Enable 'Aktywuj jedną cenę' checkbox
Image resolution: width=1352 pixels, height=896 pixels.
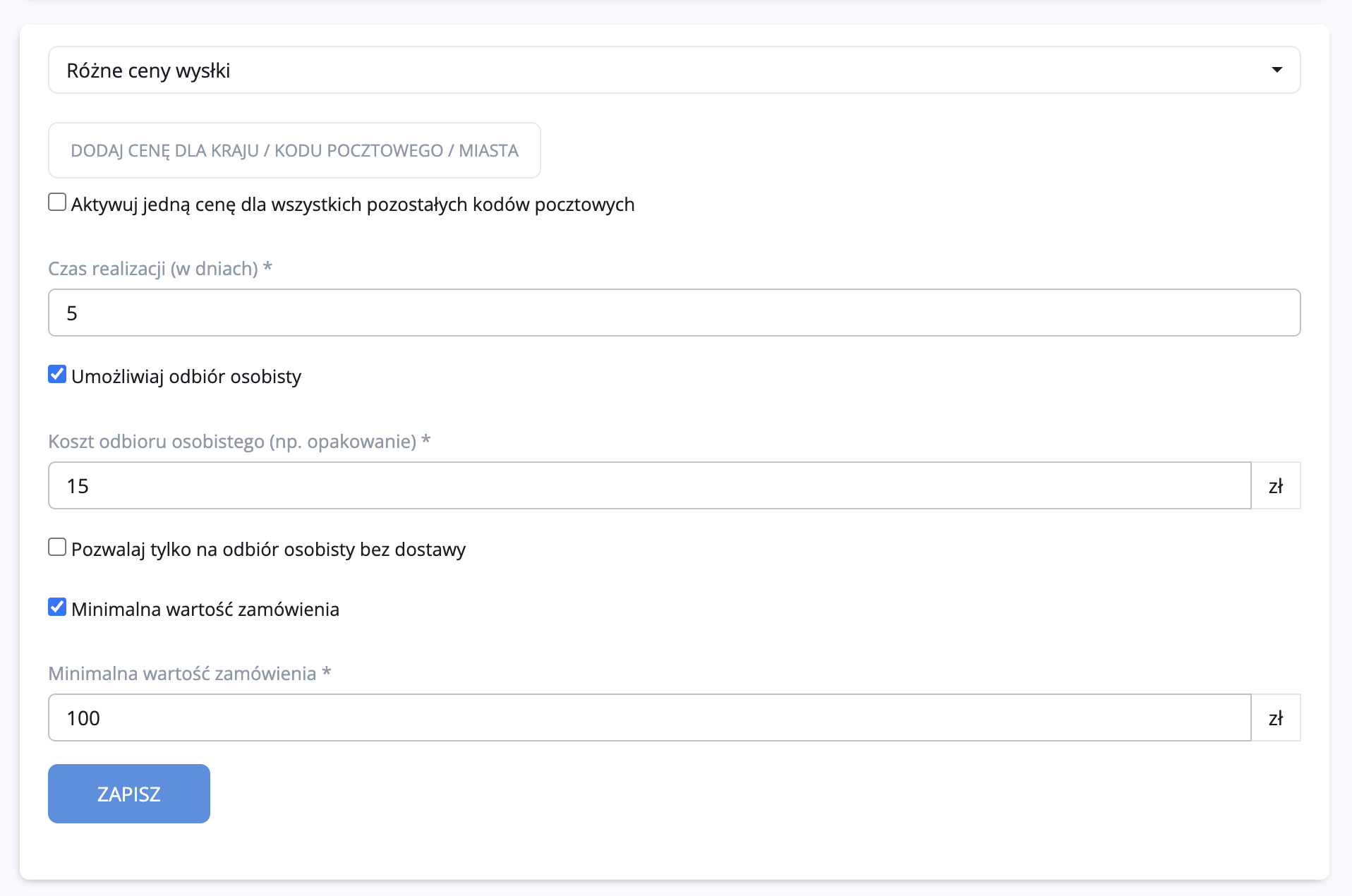click(57, 202)
